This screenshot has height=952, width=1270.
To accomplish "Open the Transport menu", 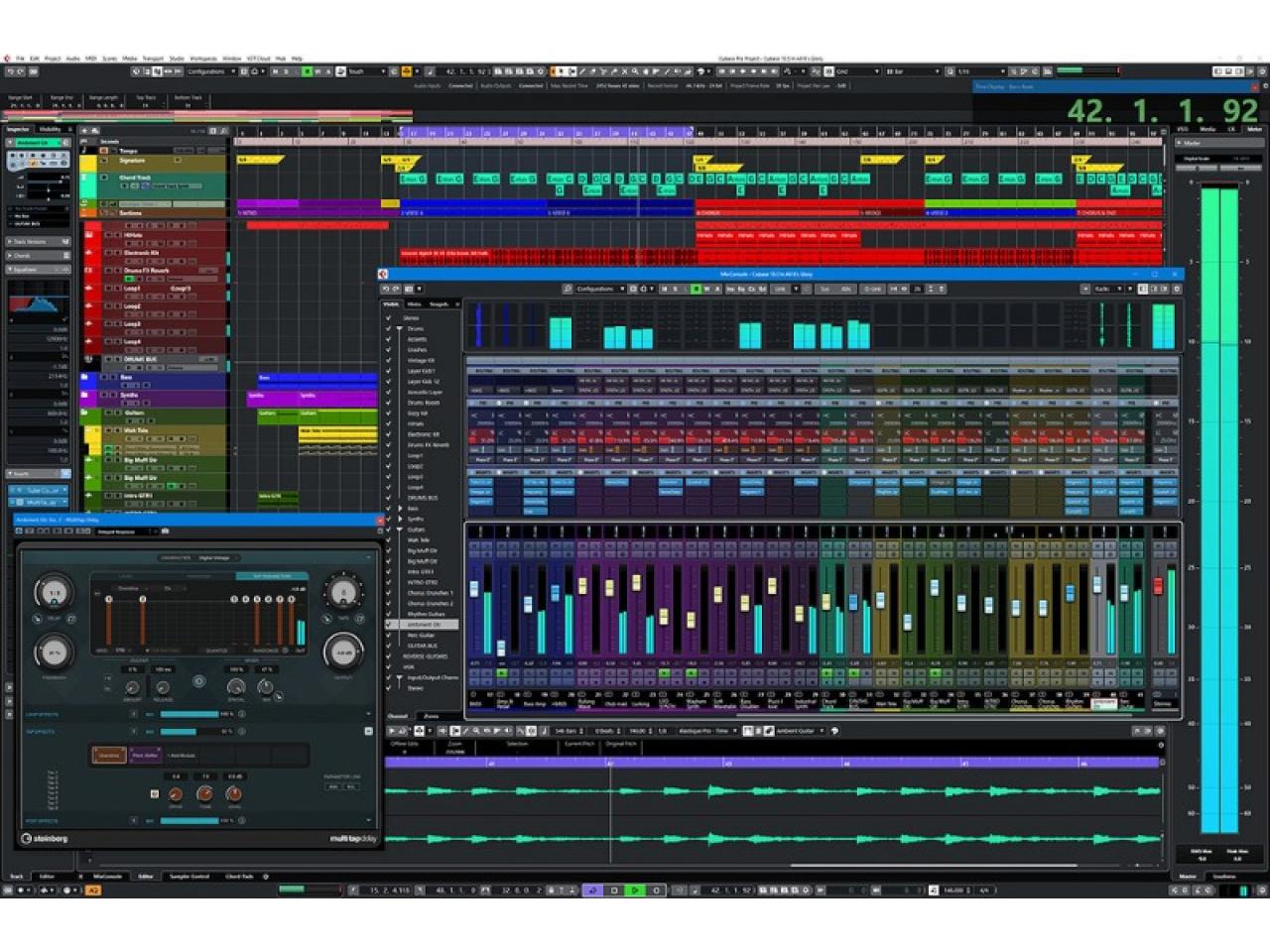I will 153,59.
